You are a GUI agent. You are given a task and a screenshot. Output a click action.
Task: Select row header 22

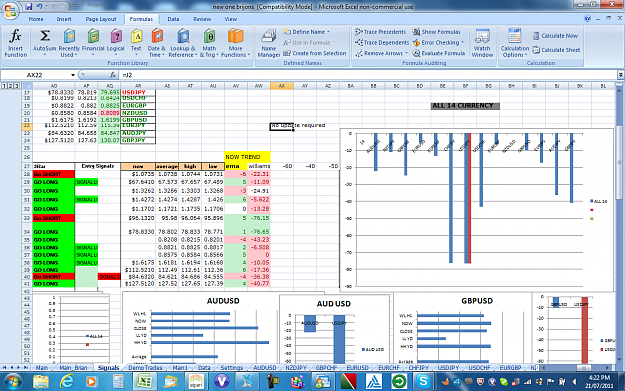(27, 126)
